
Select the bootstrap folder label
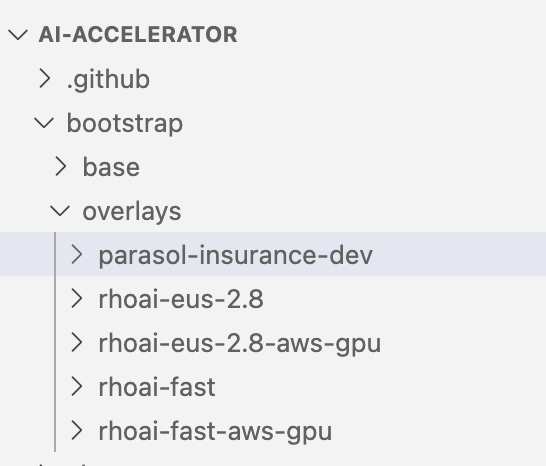click(125, 124)
